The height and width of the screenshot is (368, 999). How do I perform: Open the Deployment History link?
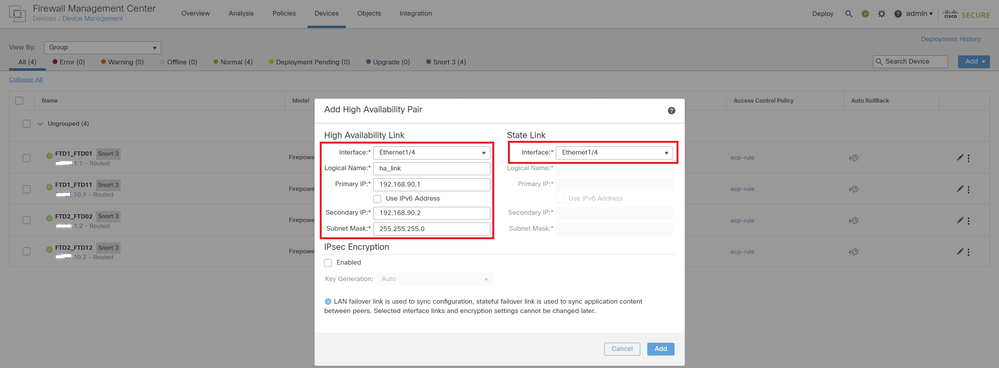(x=951, y=39)
